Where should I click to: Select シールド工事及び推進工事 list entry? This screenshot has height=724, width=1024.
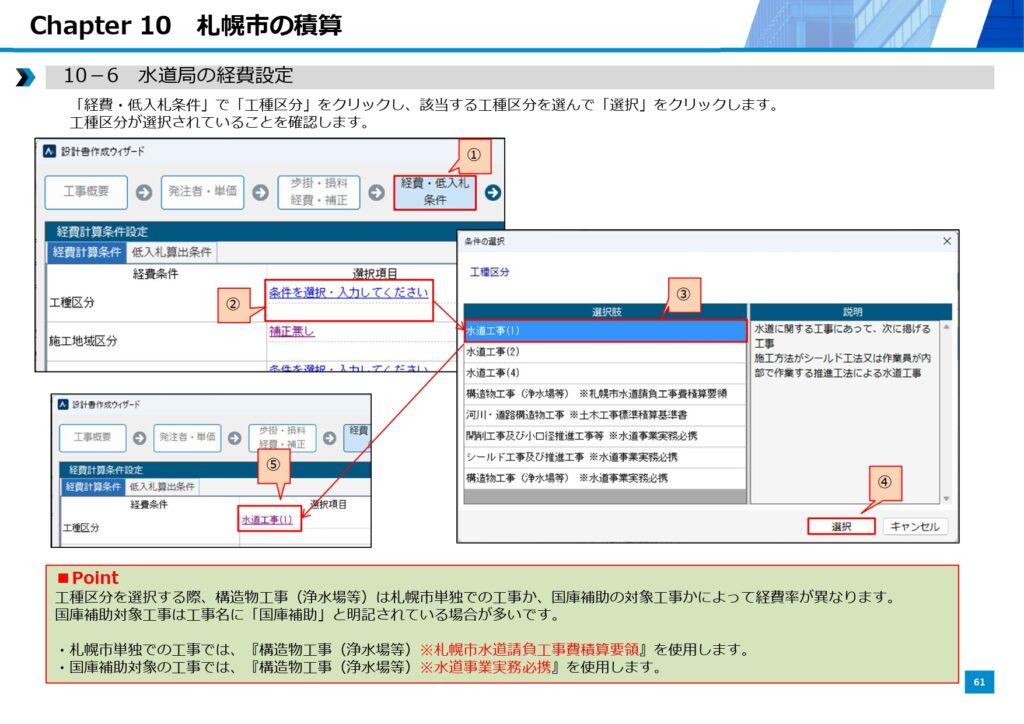[x=571, y=457]
